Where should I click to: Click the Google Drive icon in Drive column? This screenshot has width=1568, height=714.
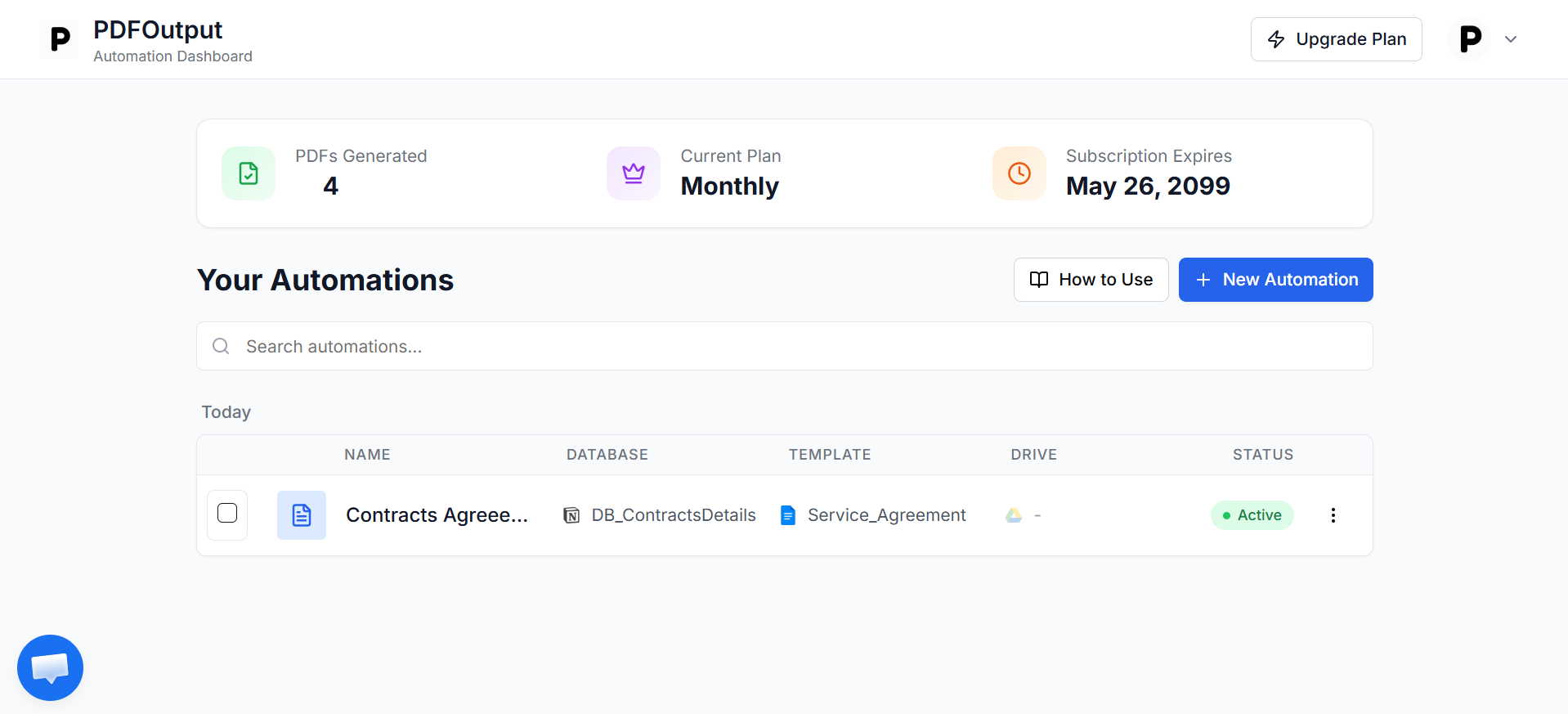point(1014,515)
